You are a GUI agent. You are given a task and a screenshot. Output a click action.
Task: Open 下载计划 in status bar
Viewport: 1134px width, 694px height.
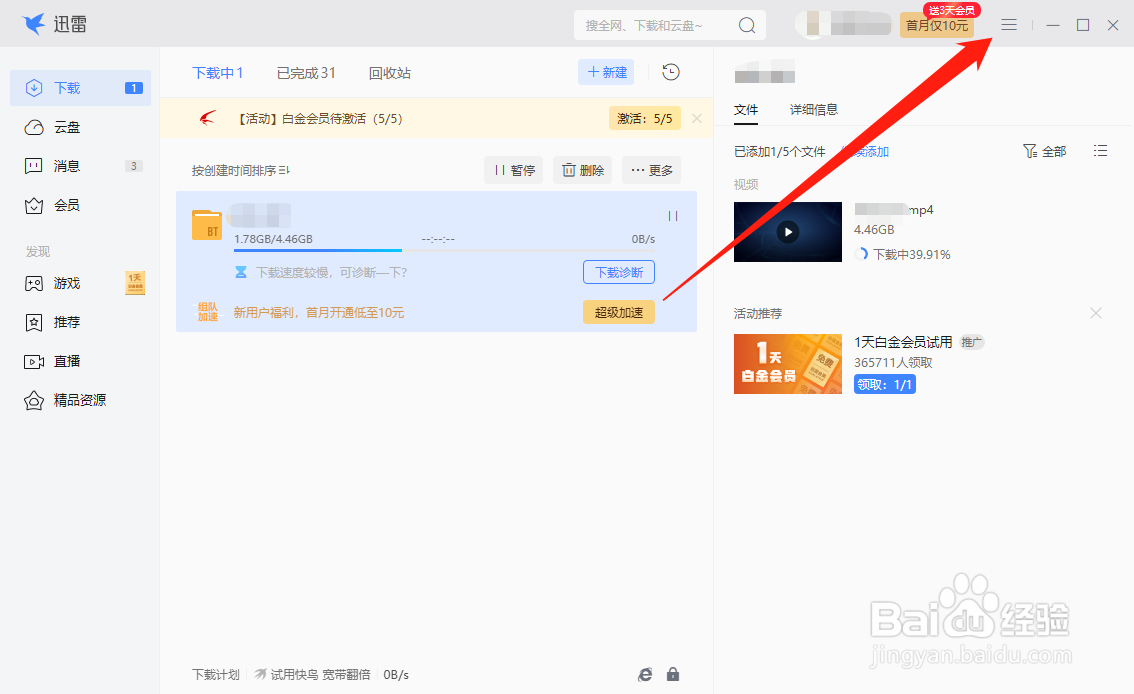click(216, 674)
